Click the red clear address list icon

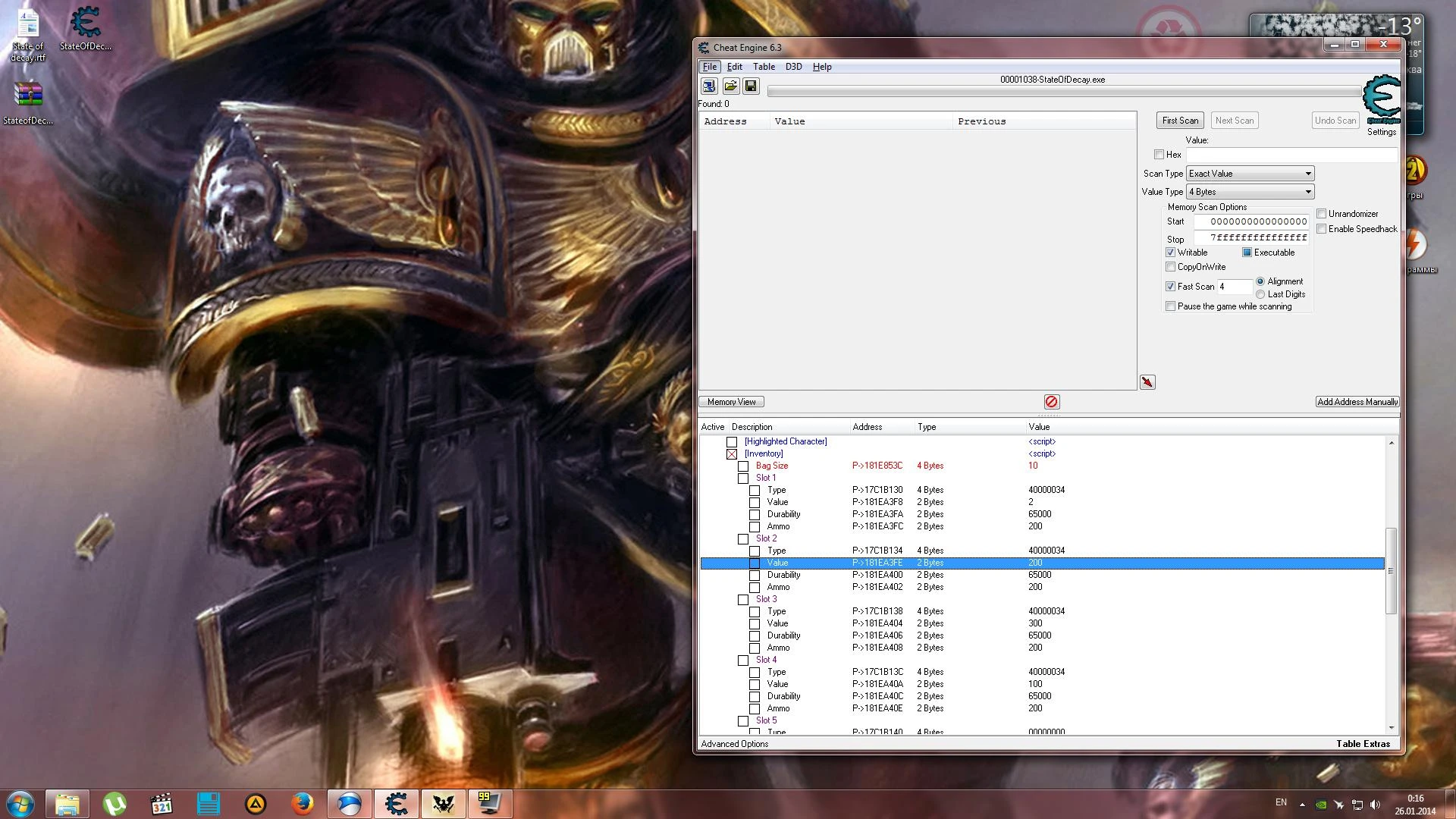[1051, 402]
